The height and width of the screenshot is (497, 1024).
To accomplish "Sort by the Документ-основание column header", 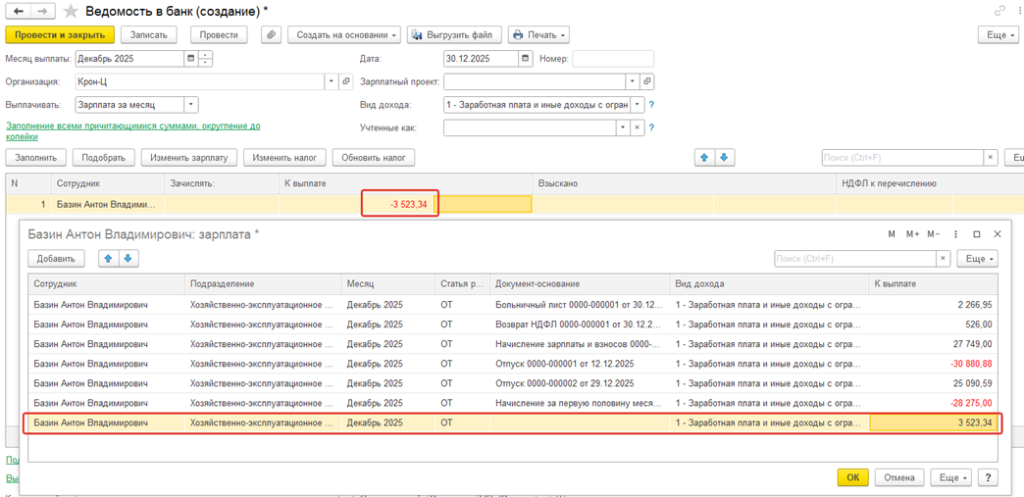I will click(x=580, y=284).
